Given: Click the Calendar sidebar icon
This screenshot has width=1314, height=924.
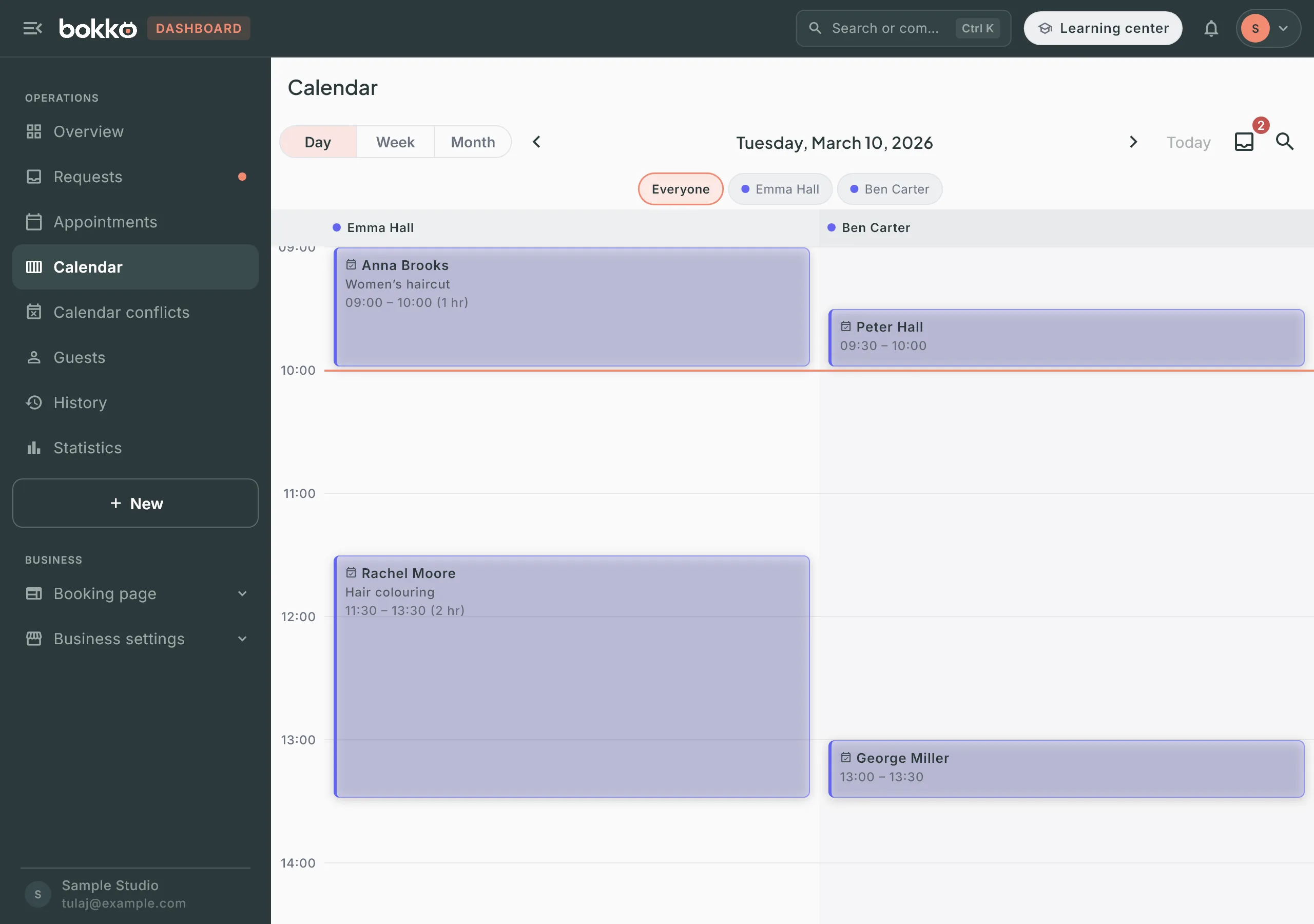Looking at the screenshot, I should point(34,267).
